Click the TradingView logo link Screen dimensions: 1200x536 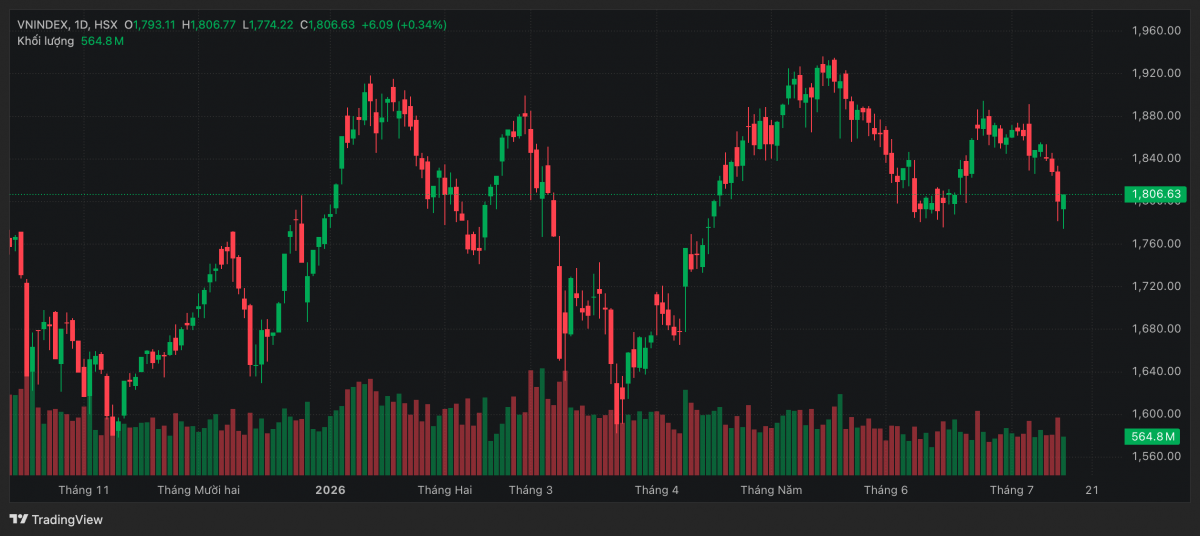point(56,519)
